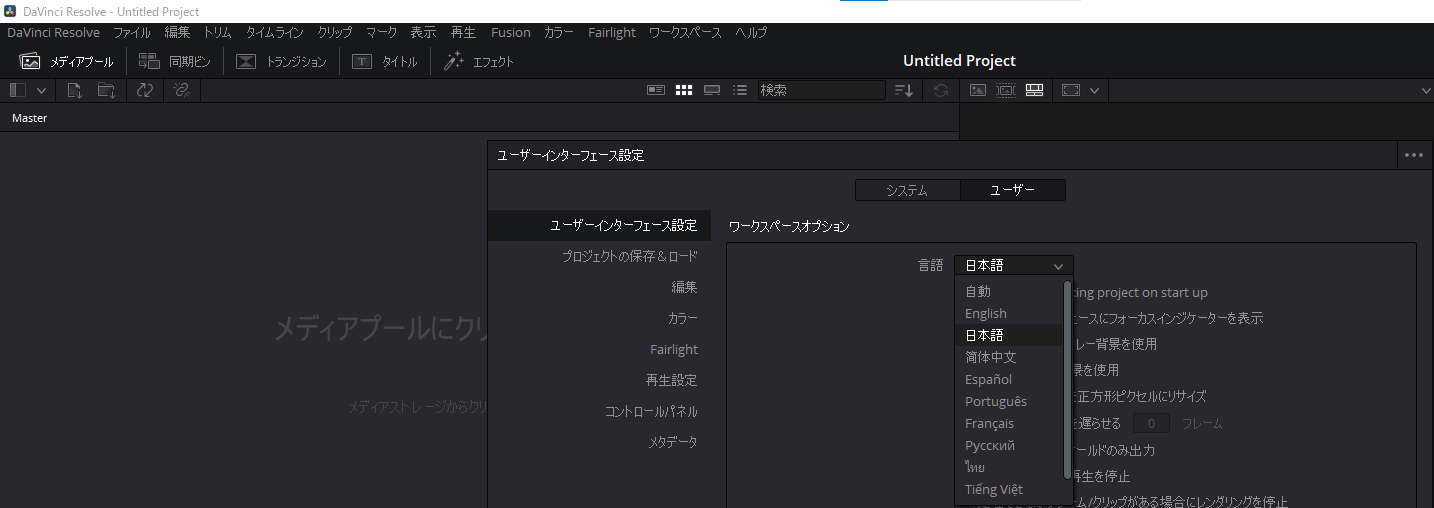This screenshot has height=508, width=1434.
Task: Open the 編集 menu in the menu bar
Action: 177,32
